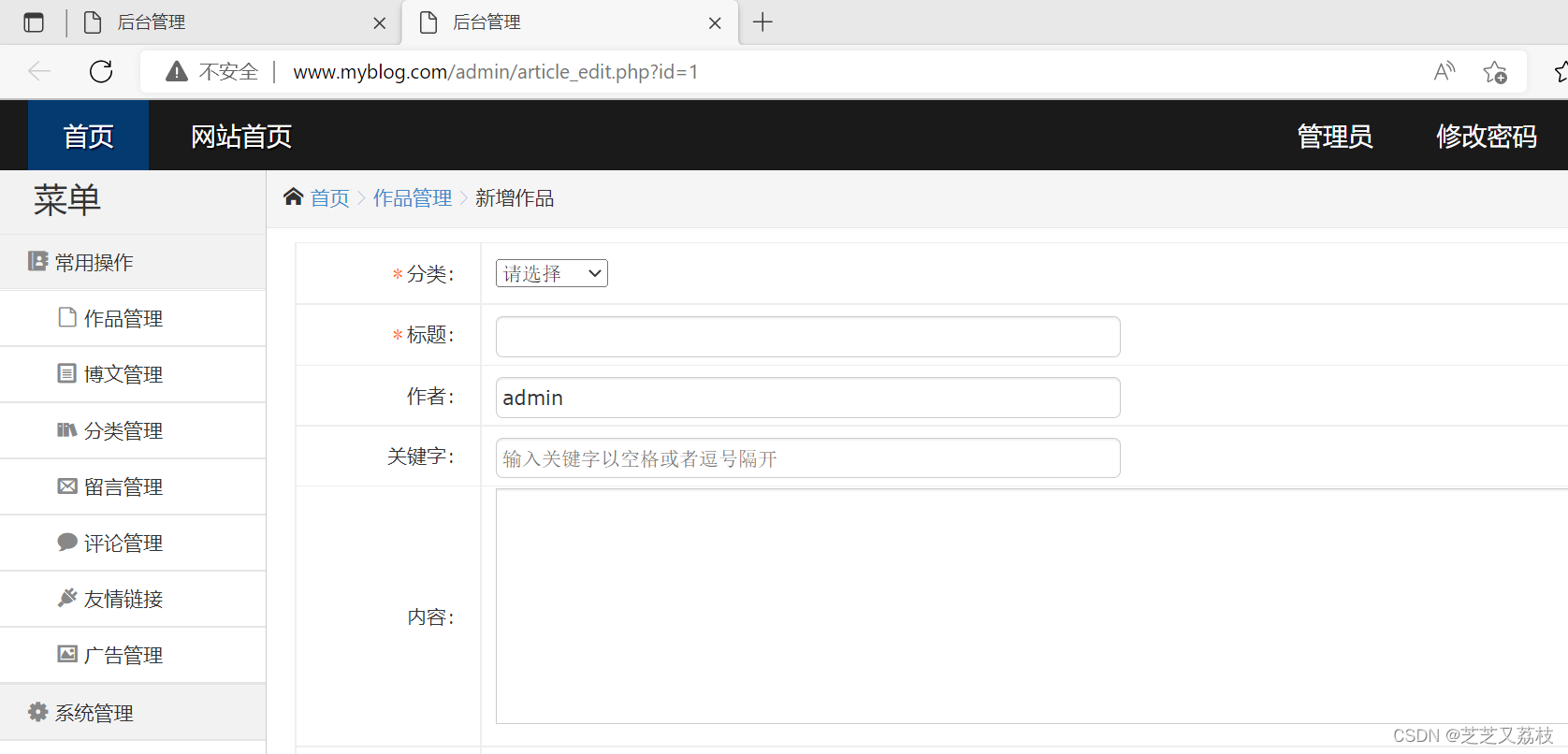Image resolution: width=1568 pixels, height=754 pixels.
Task: Open 友情链接 in sidebar
Action: (133, 599)
